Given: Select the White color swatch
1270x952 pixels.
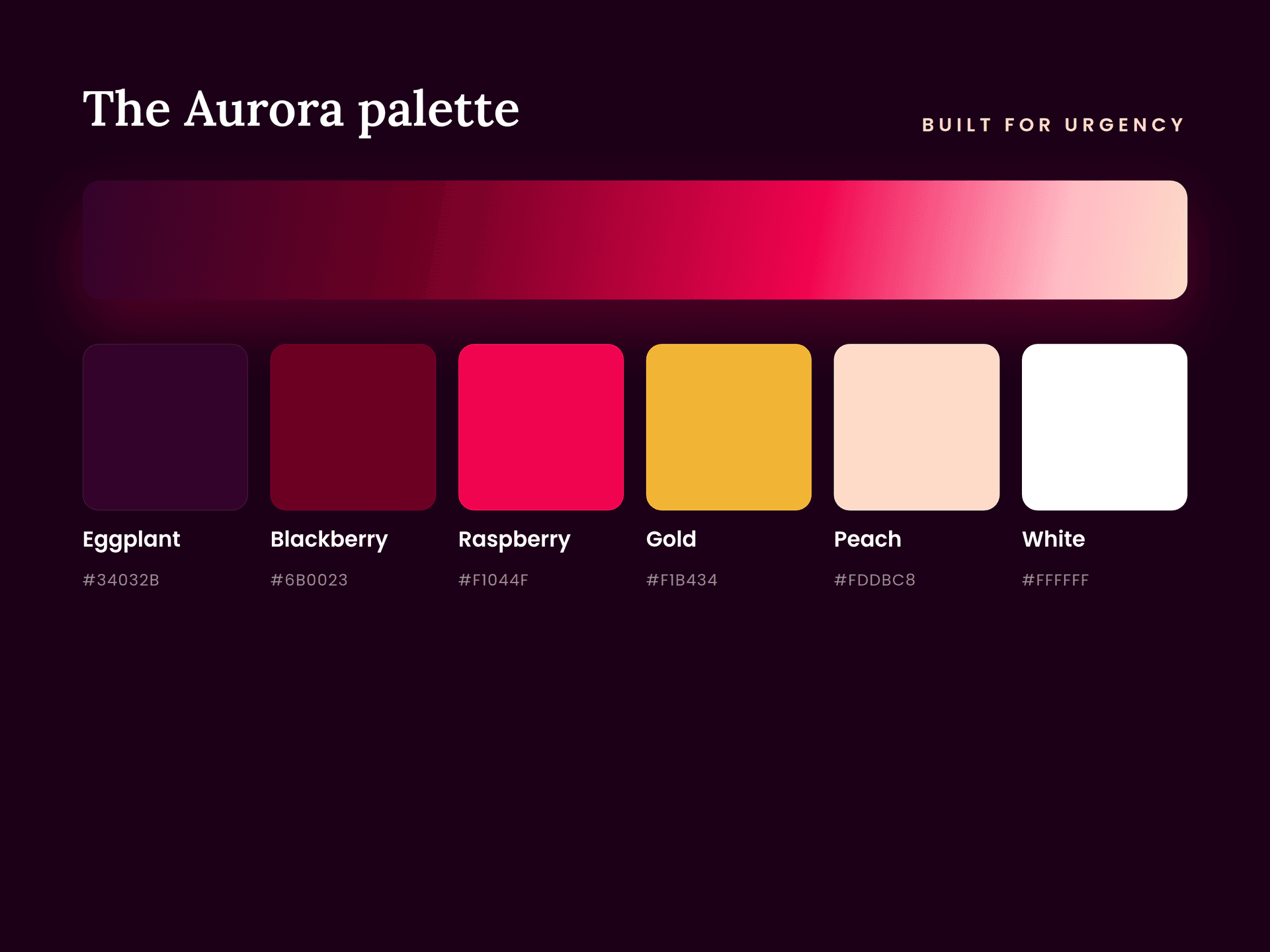Looking at the screenshot, I should point(1105,426).
